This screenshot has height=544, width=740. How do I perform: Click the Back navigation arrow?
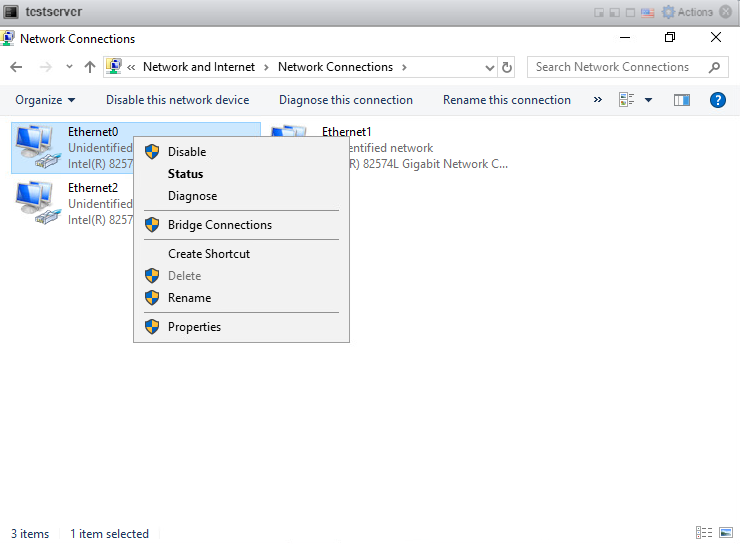coord(16,67)
